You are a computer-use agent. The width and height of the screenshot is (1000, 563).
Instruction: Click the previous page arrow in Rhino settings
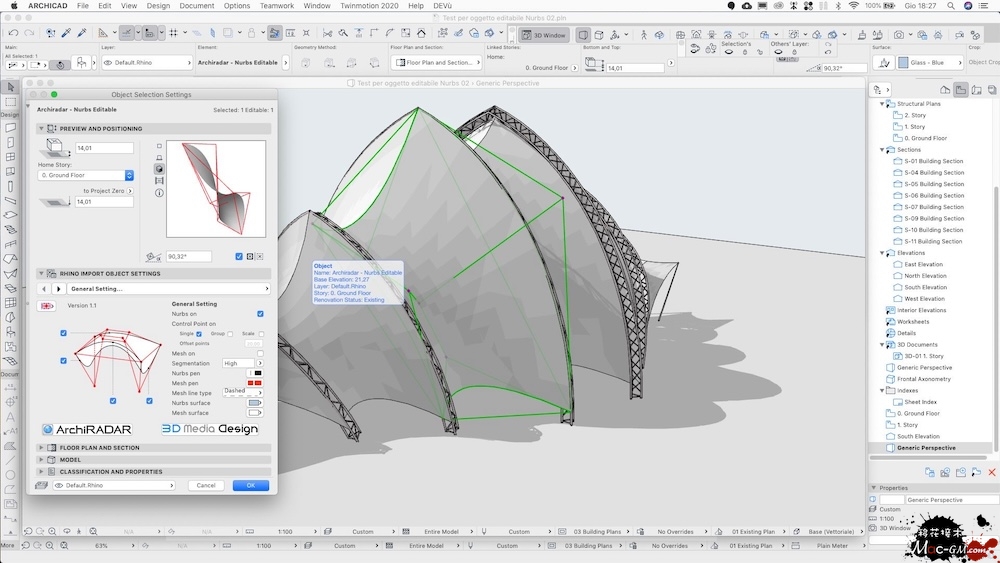coord(44,289)
